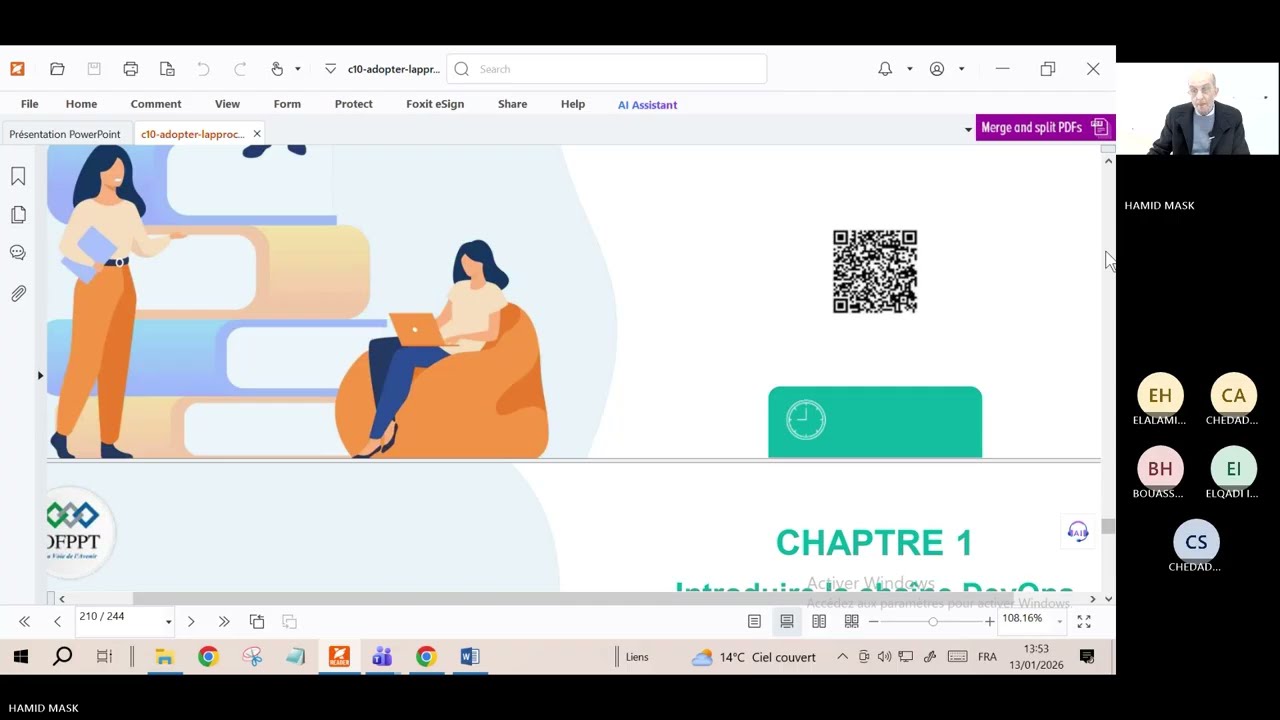Open the AI Assistant tab
Image resolution: width=1280 pixels, height=720 pixels.
647,104
